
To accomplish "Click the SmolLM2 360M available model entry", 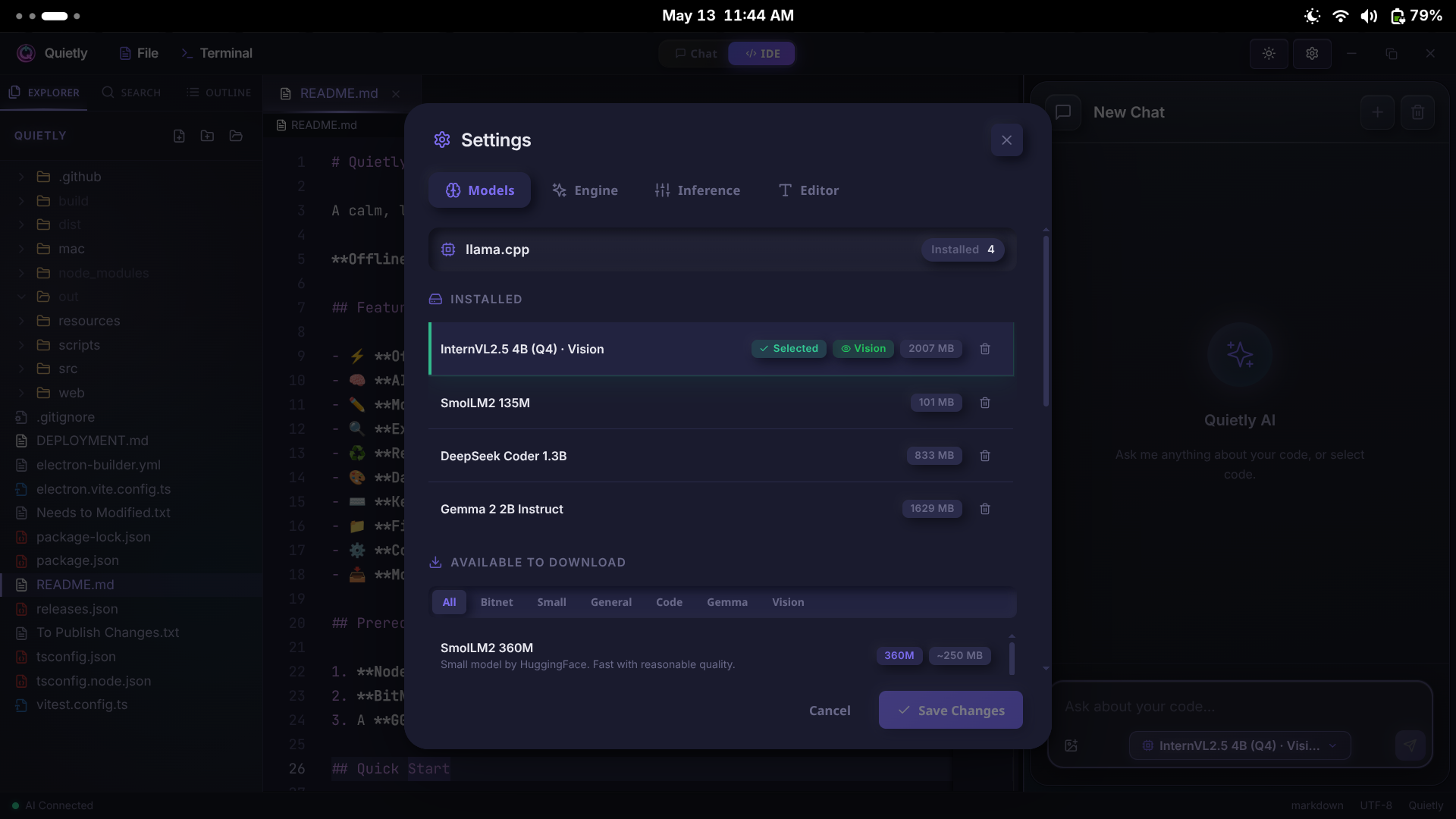I will [x=717, y=656].
